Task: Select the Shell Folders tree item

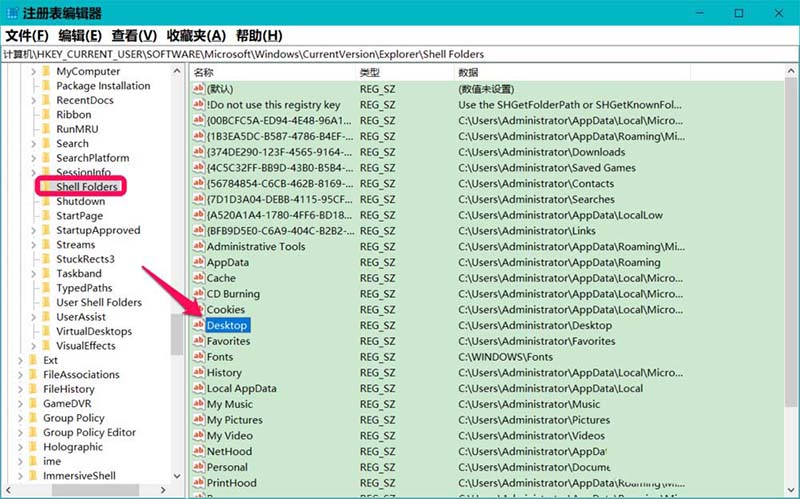Action: [87, 187]
